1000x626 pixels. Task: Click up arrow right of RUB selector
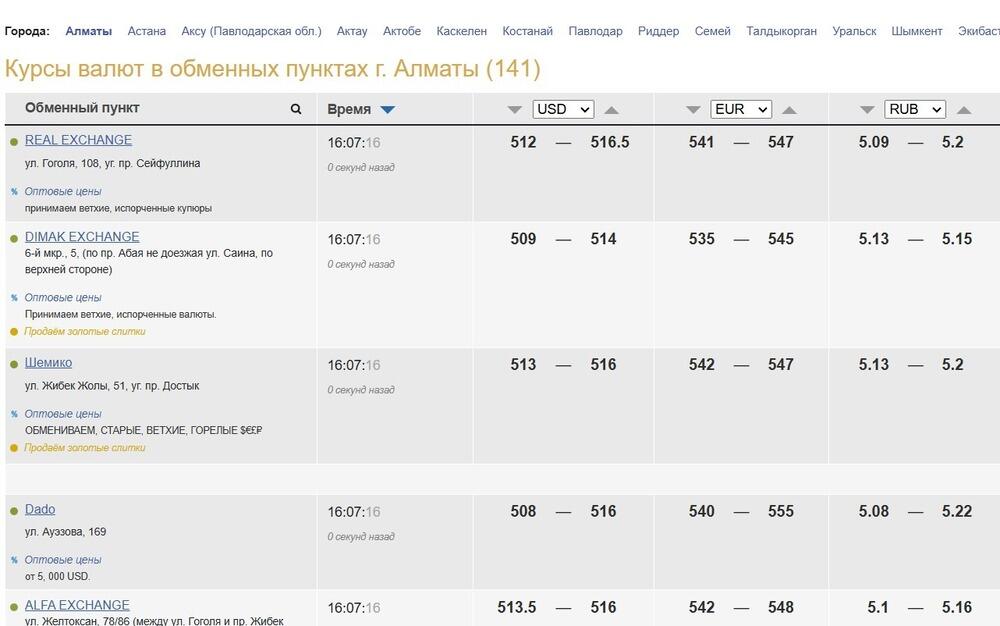(x=963, y=110)
